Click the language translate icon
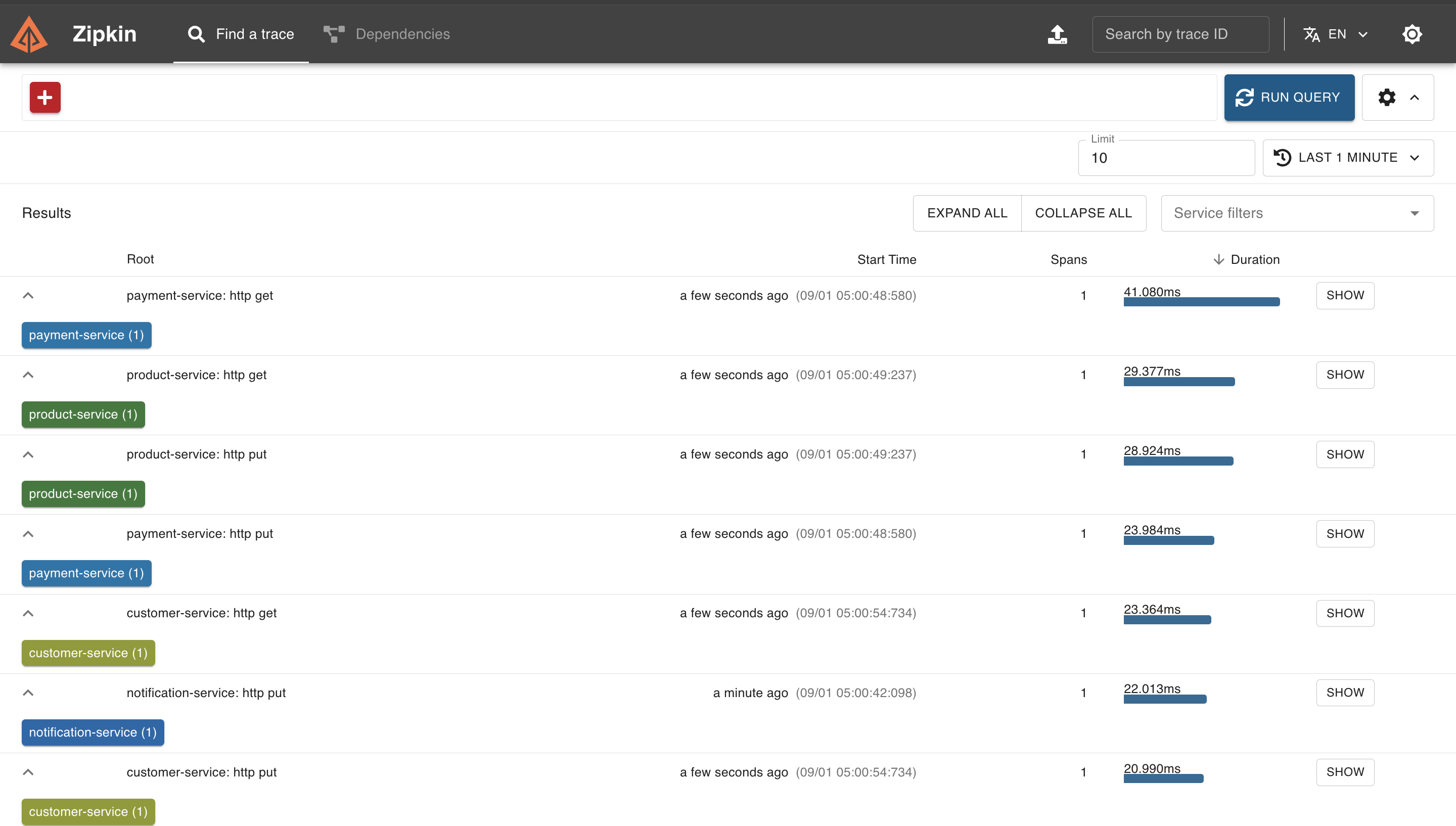 [x=1311, y=34]
